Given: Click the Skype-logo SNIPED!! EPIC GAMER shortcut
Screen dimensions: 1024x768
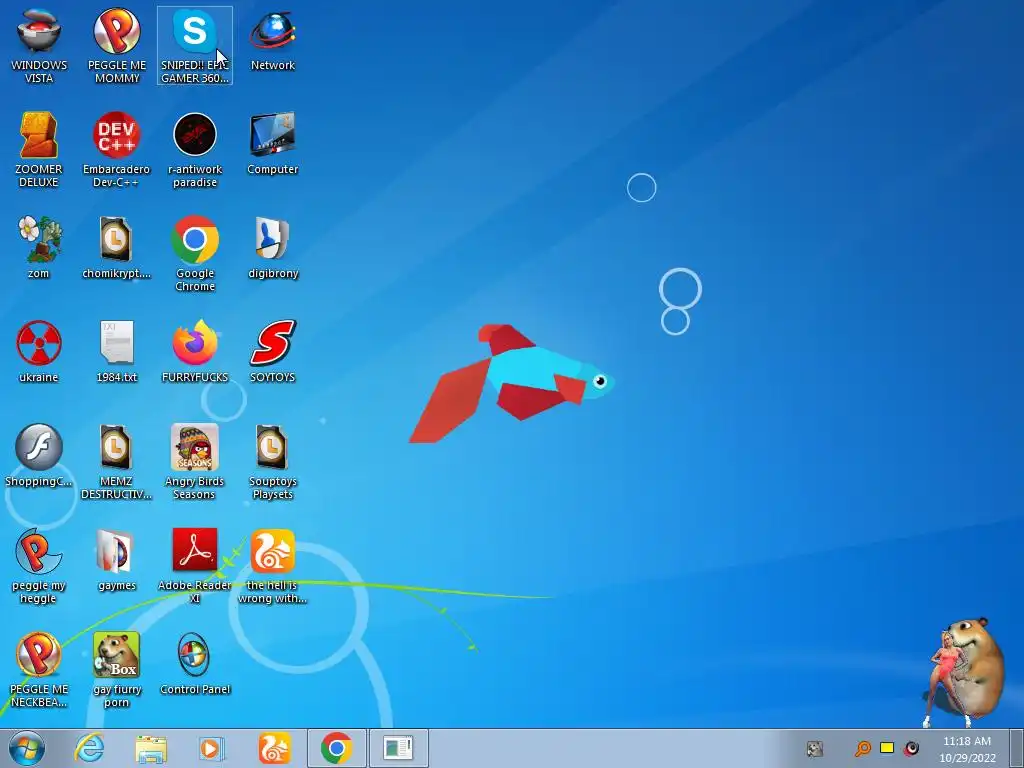Looking at the screenshot, I should (195, 46).
